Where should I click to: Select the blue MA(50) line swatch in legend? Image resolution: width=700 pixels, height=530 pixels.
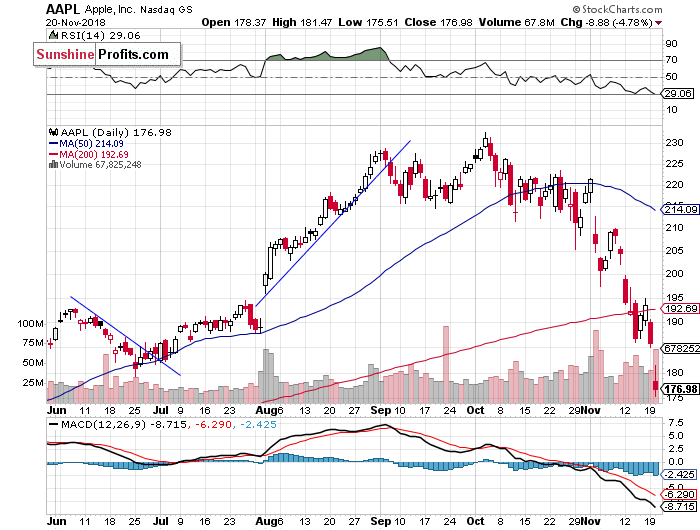(x=54, y=143)
